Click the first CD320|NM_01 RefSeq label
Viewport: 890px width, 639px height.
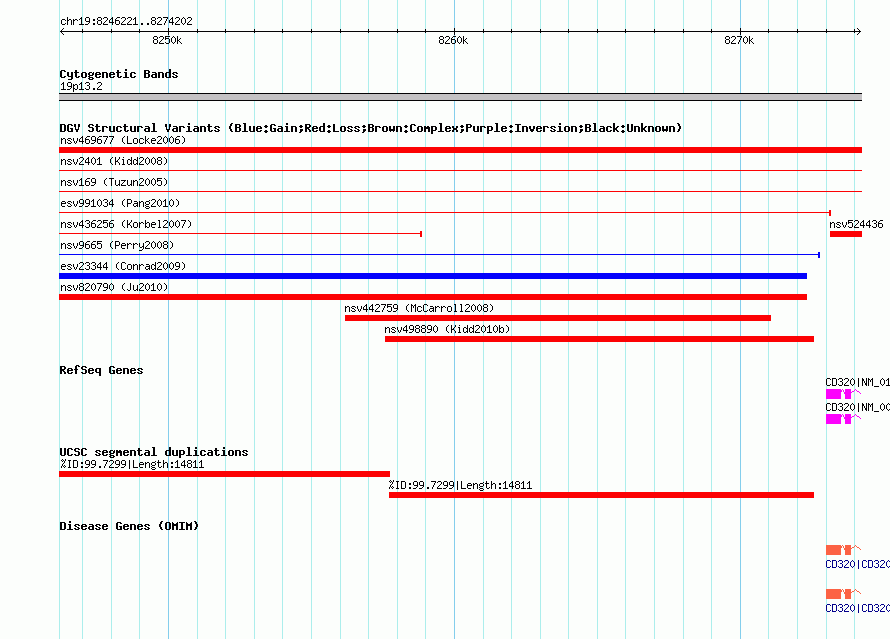[858, 382]
